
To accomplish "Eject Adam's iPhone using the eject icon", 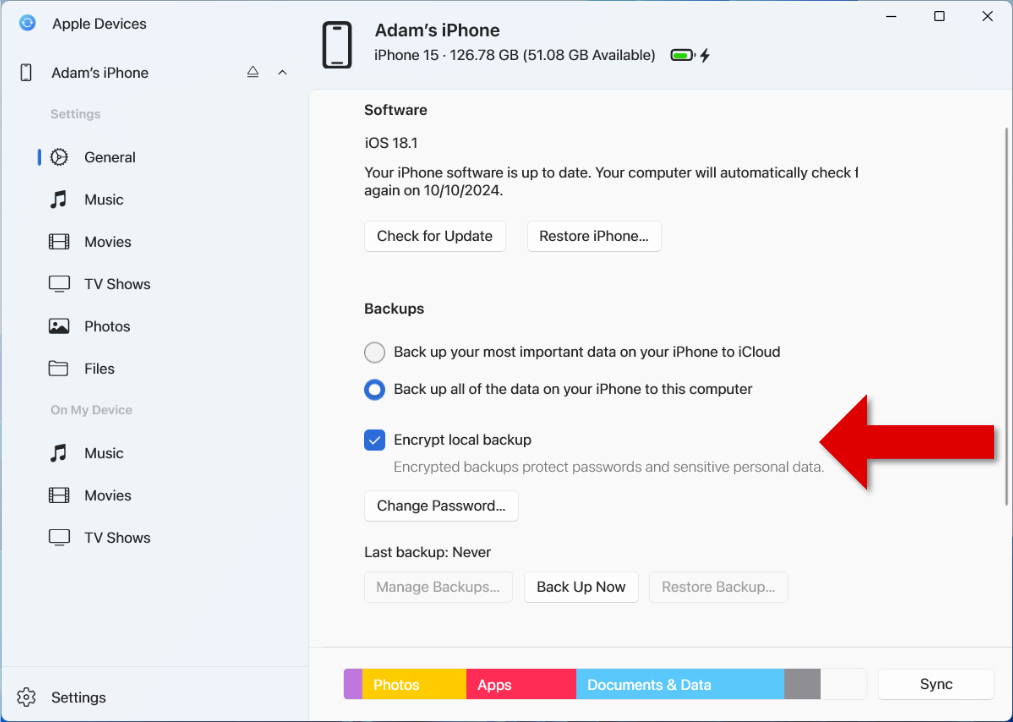I will click(253, 72).
